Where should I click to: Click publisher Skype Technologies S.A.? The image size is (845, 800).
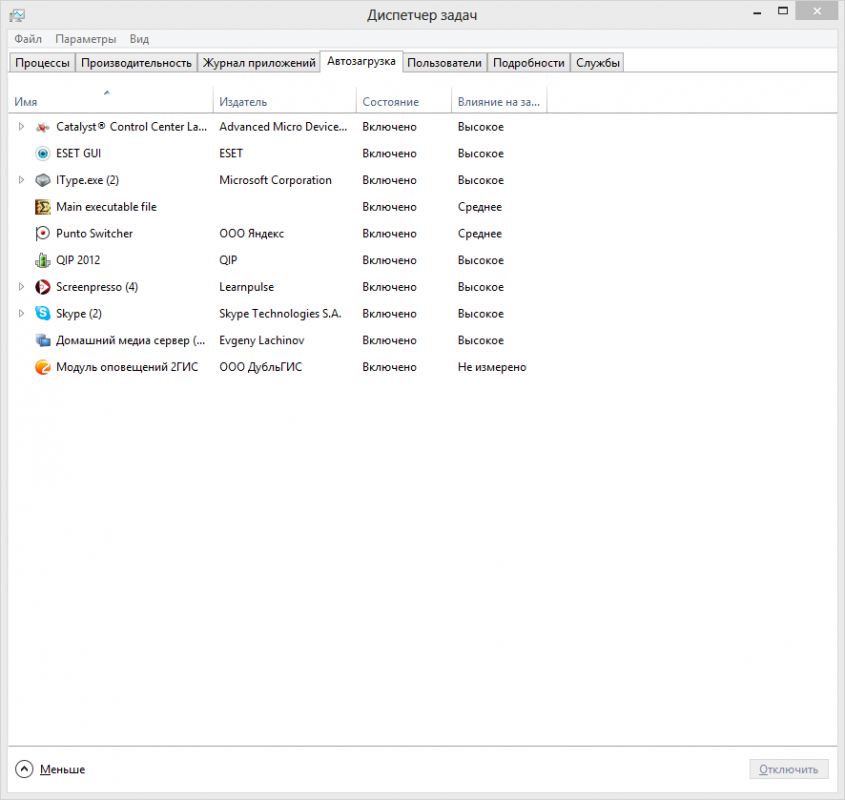coord(280,313)
